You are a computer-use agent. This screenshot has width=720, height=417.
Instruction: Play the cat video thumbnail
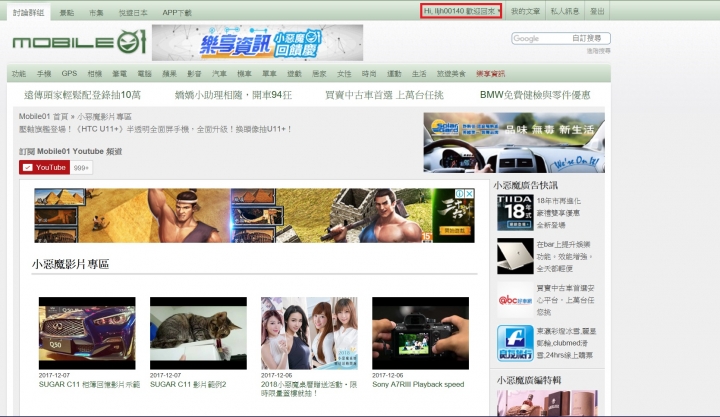click(198, 333)
